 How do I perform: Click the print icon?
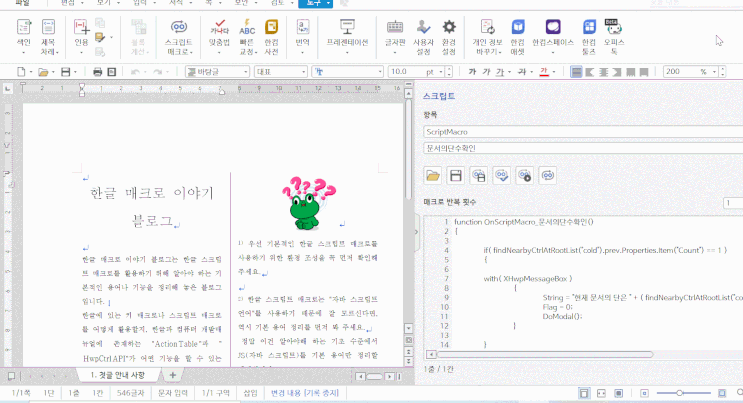click(98, 72)
